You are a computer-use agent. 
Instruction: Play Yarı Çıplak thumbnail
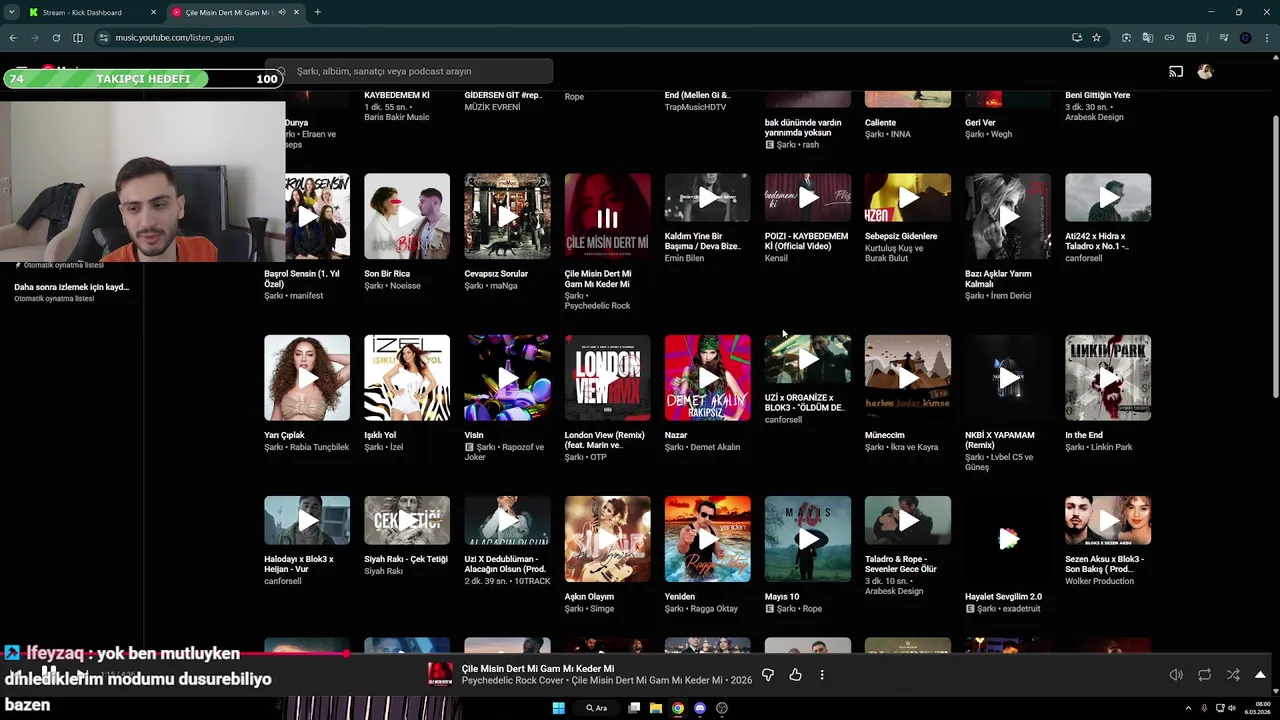(x=307, y=377)
